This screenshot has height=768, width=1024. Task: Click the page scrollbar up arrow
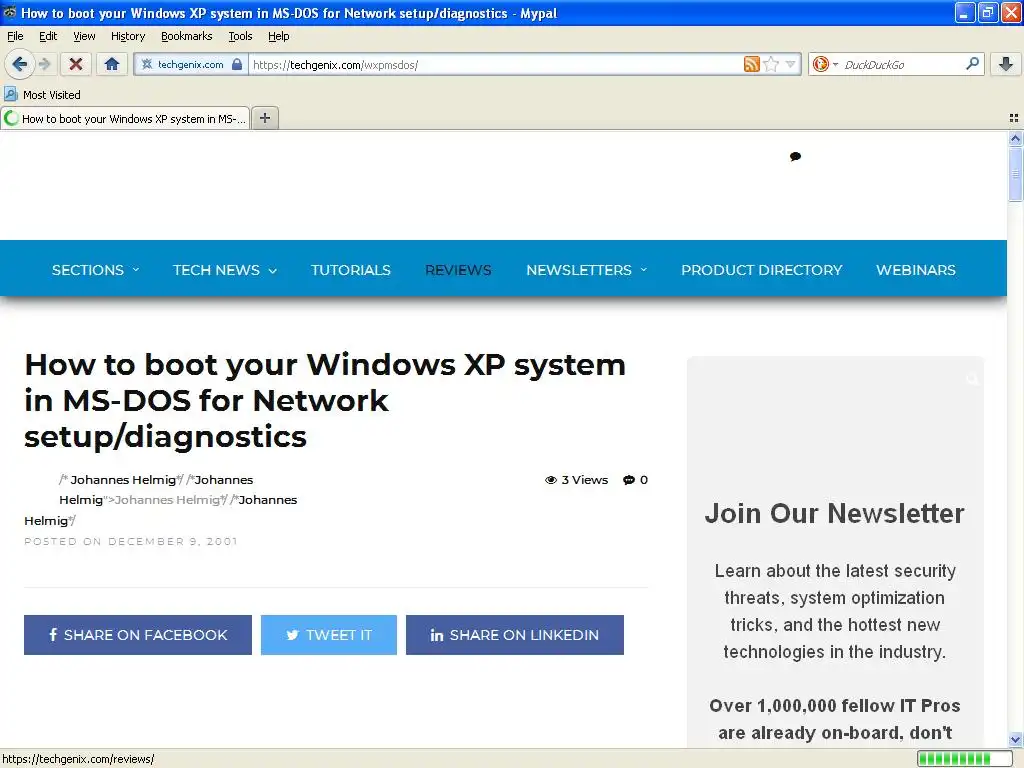(x=1015, y=138)
